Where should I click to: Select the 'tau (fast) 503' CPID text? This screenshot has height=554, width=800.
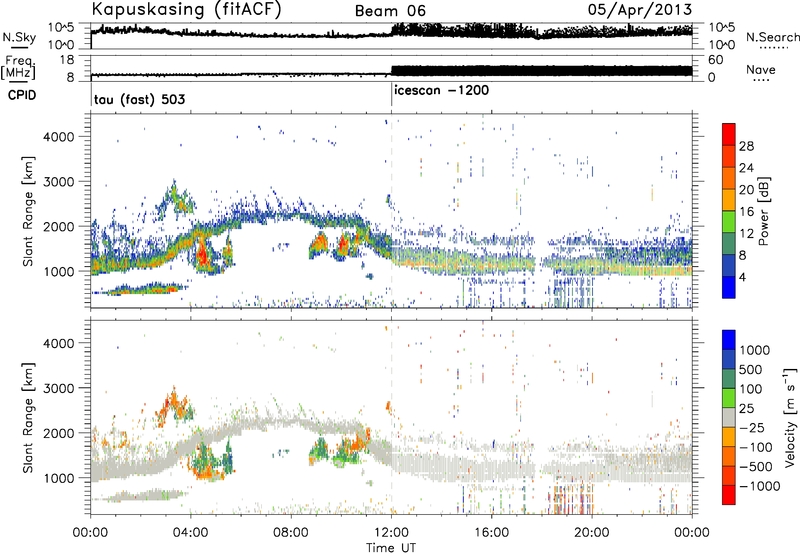coord(139,99)
